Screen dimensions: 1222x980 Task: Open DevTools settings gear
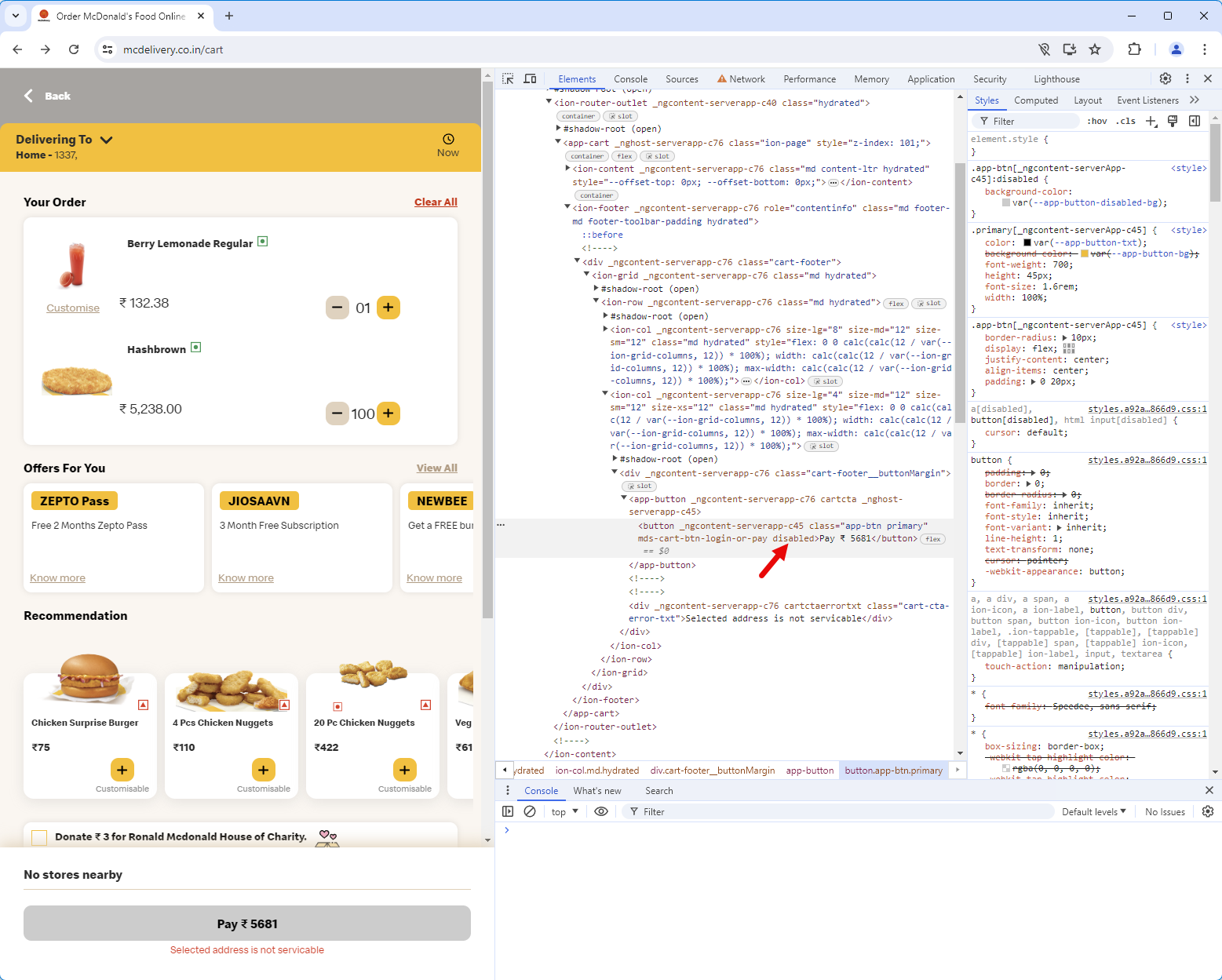click(1165, 78)
